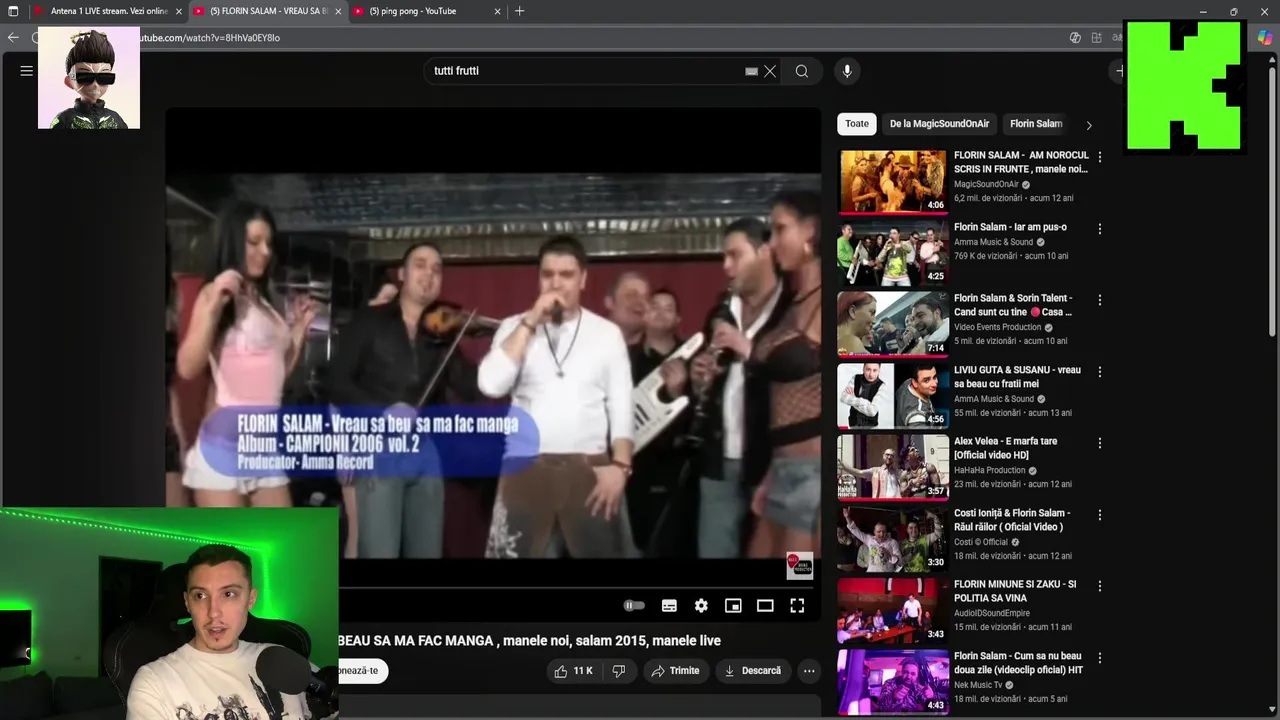1280x720 pixels.
Task: Close the FLORIN SALAM video tab
Action: click(338, 11)
